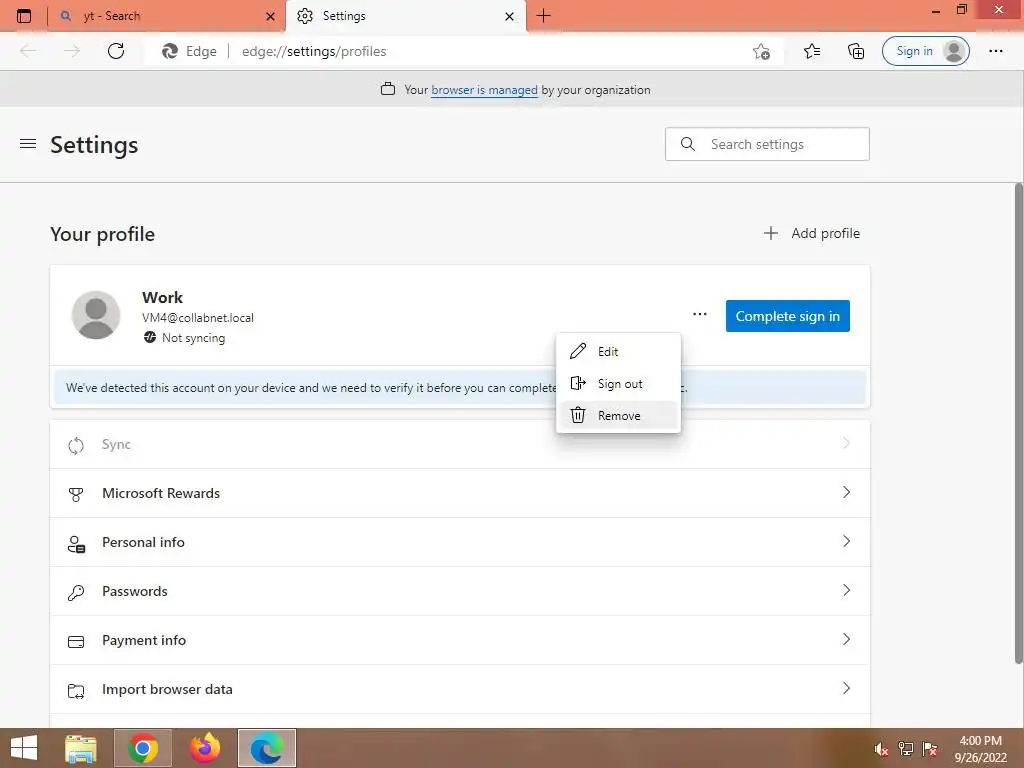
Task: Click the Not syncing status text
Action: 193,338
